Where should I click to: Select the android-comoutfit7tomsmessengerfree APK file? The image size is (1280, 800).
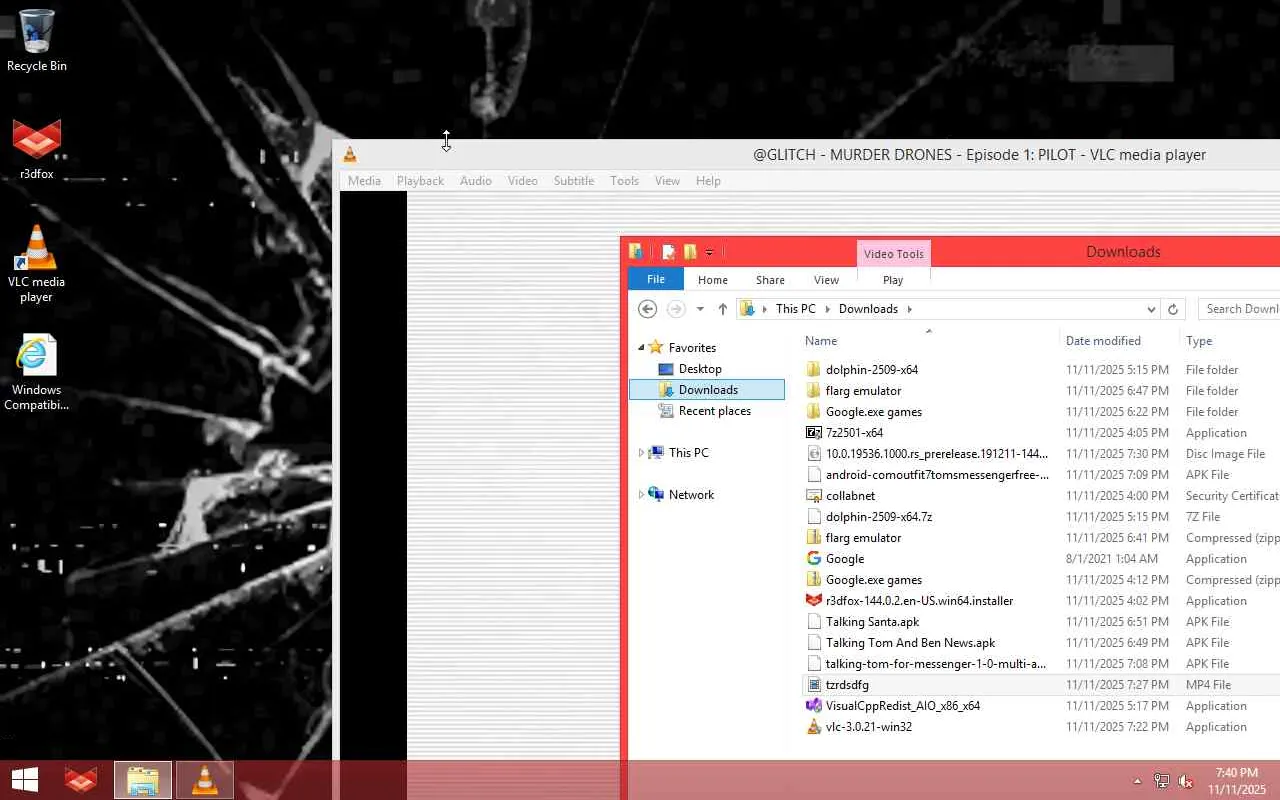tap(937, 475)
